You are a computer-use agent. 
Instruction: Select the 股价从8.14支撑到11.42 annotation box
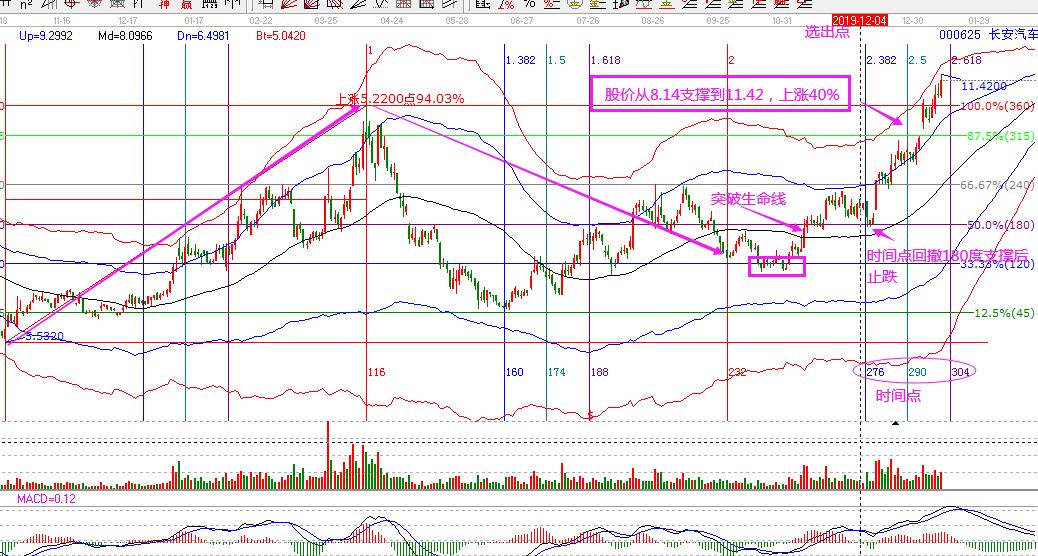719,95
